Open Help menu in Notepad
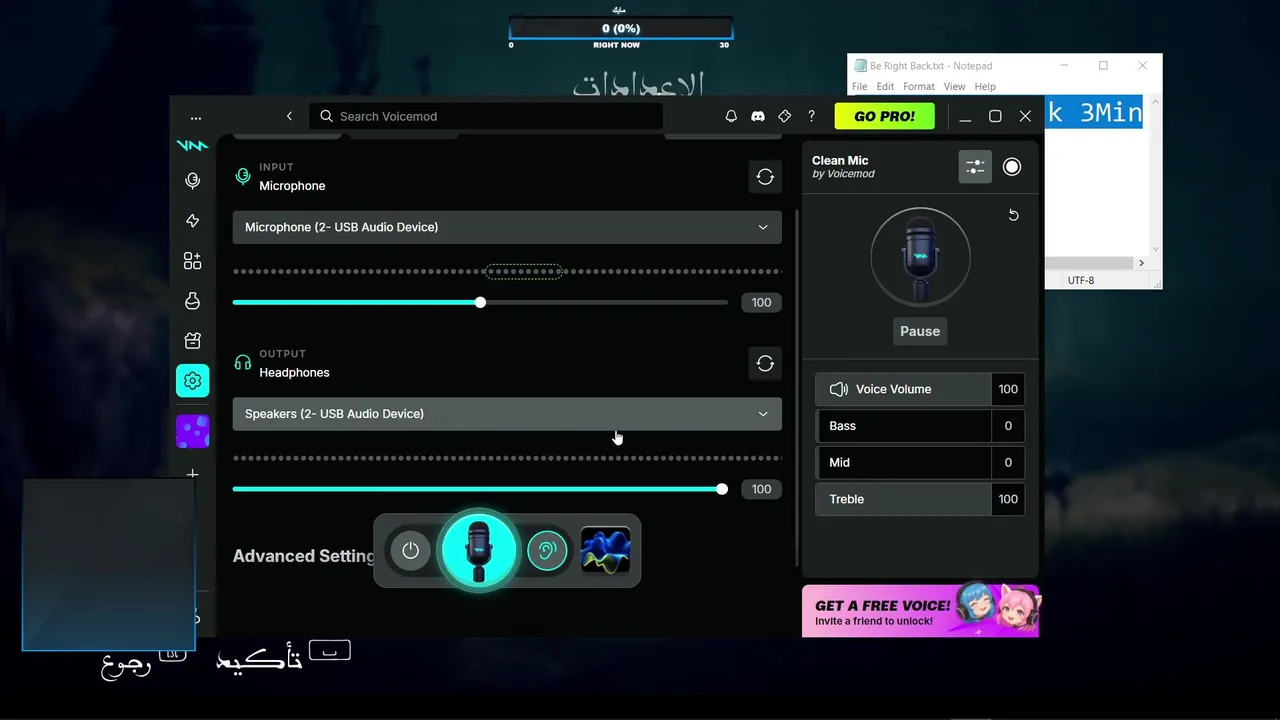The height and width of the screenshot is (720, 1280). tap(985, 87)
